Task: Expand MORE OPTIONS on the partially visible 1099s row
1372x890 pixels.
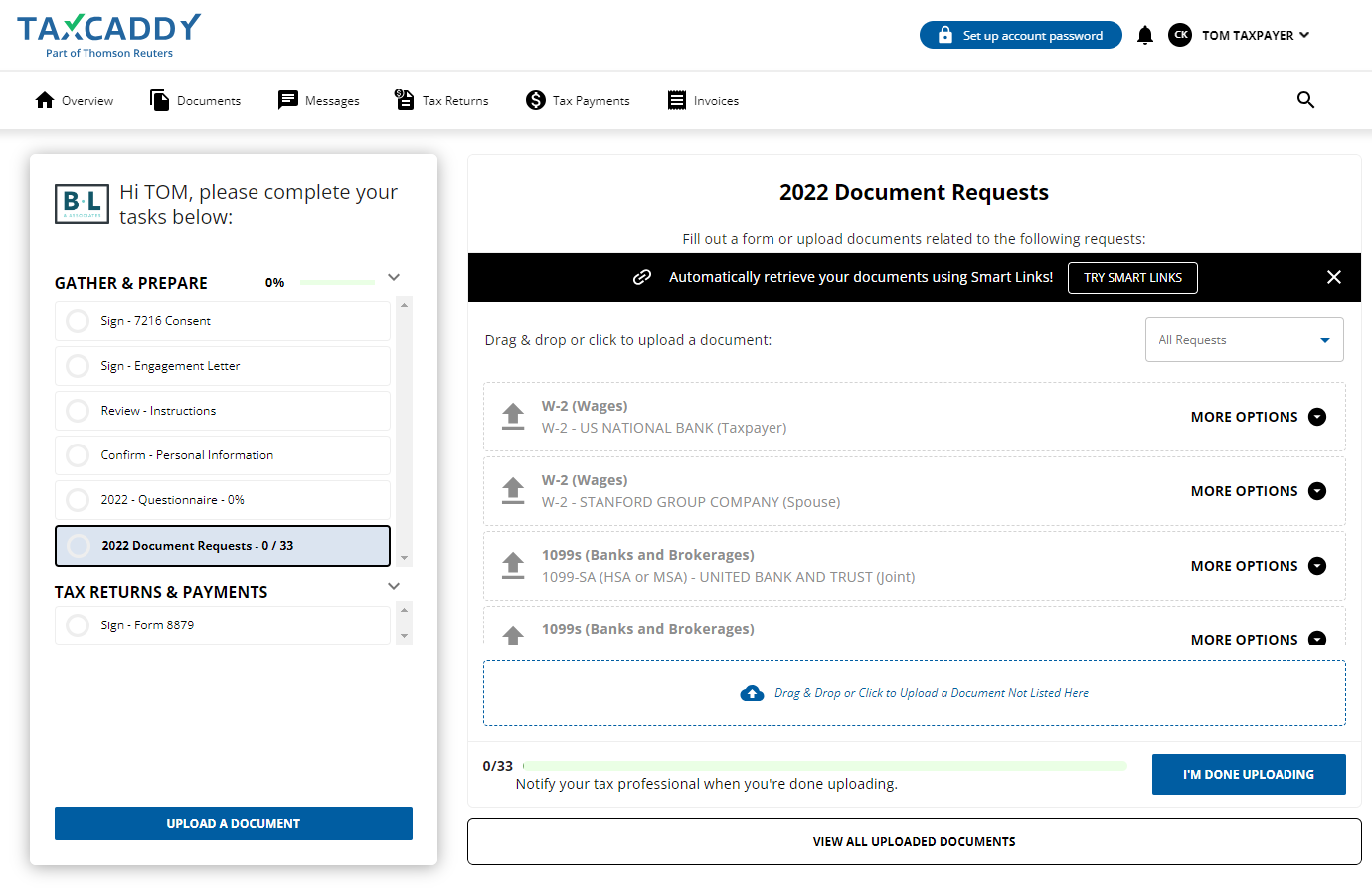Action: tap(1259, 639)
